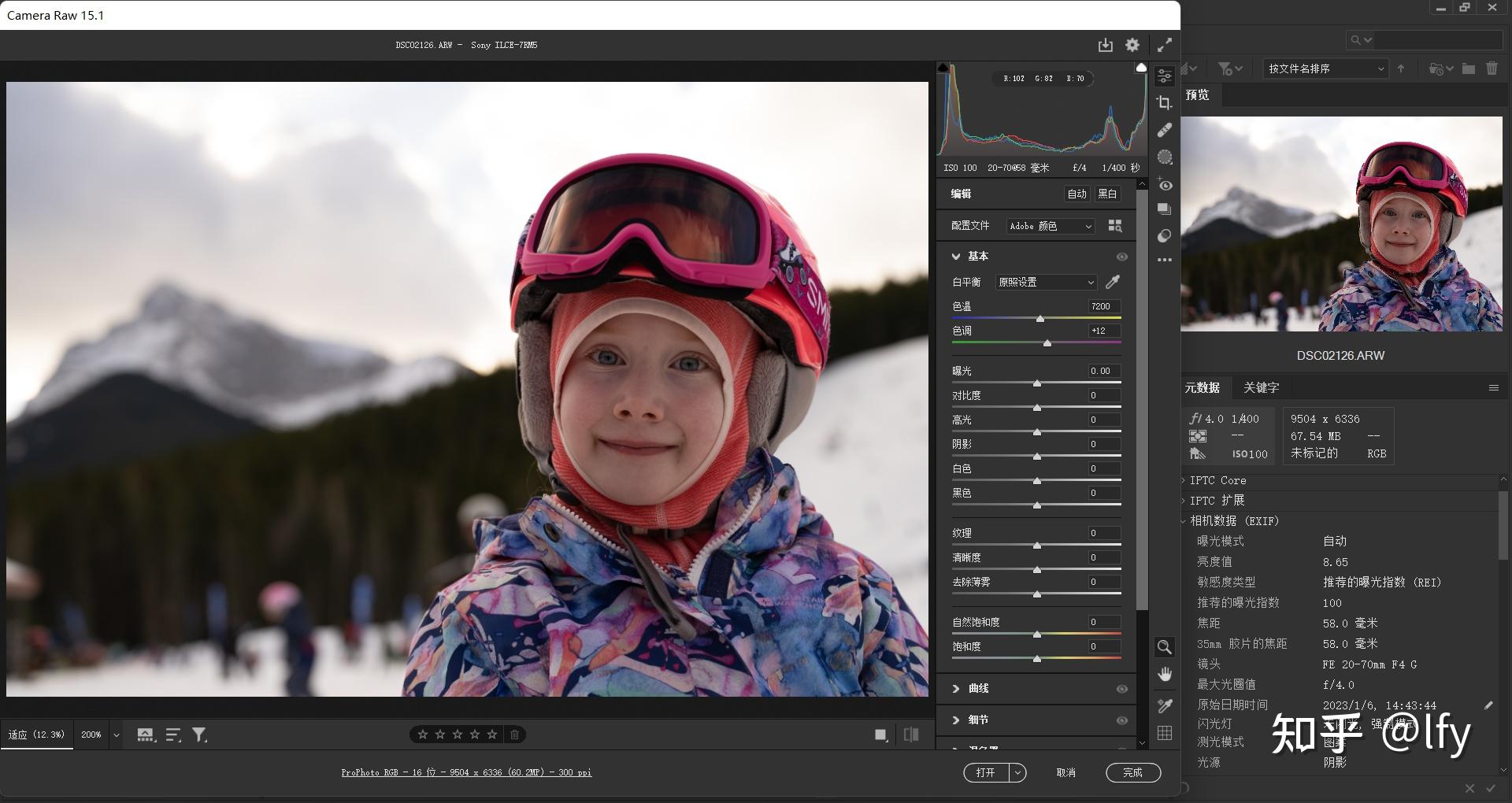
Task: Toggle highlight clipping warning on histogram
Action: (x=1140, y=68)
